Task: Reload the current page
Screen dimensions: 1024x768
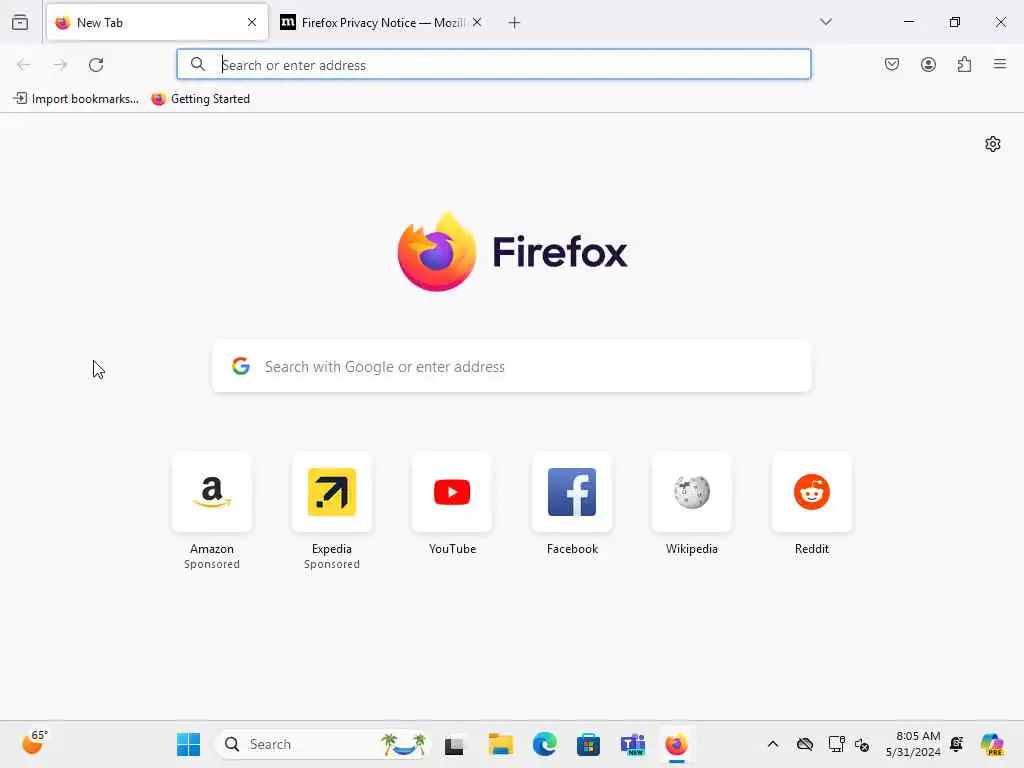Action: [x=96, y=65]
